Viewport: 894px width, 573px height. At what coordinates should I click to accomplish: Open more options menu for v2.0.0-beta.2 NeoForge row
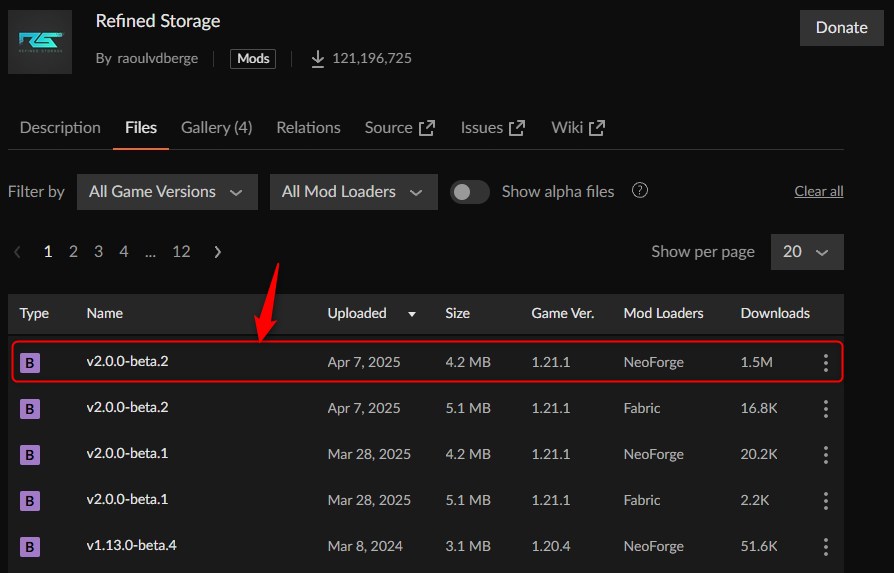[x=826, y=363]
